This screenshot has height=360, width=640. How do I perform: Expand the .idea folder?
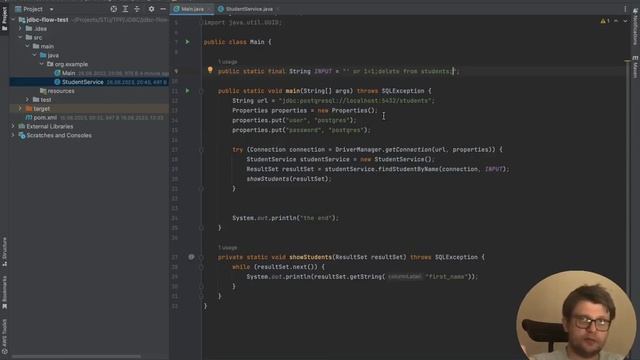20,29
